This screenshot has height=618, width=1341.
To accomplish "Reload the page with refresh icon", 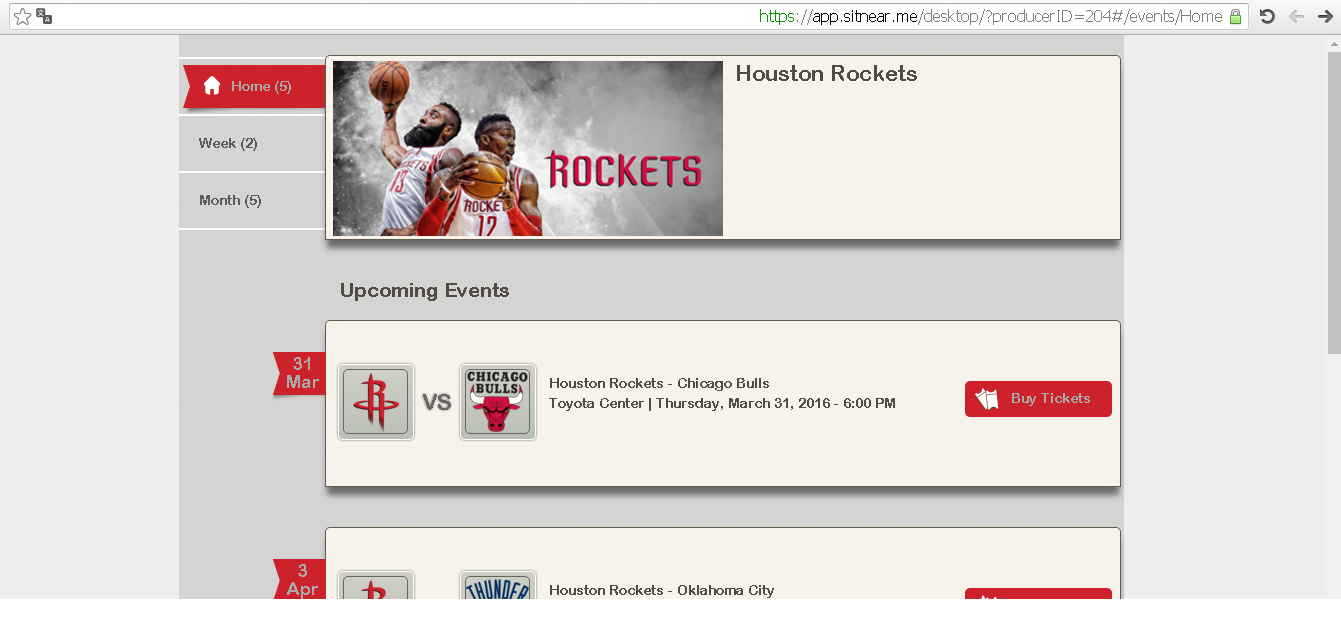I will click(1267, 16).
